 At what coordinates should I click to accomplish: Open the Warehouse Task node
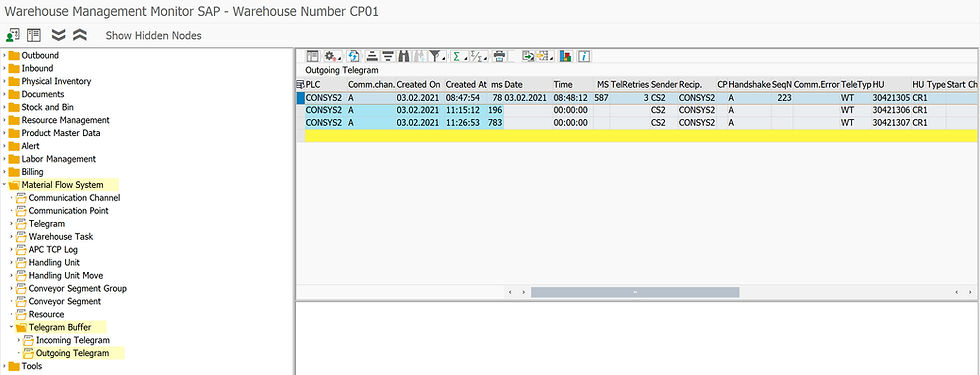coord(61,237)
